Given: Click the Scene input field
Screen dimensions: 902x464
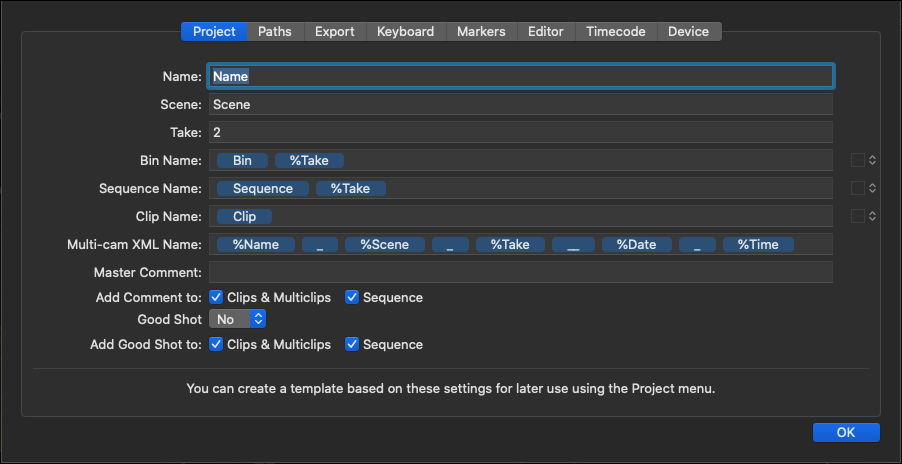Looking at the screenshot, I should pyautogui.click(x=521, y=105).
